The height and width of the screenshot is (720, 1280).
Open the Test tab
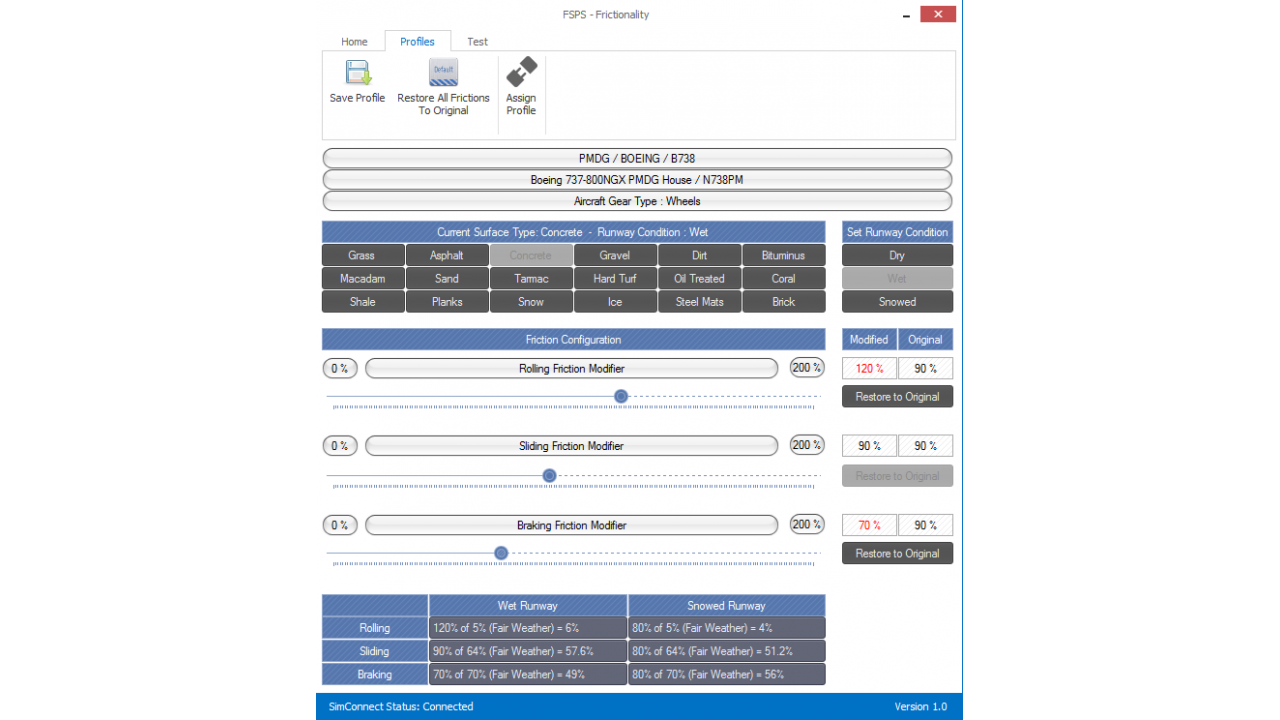point(478,42)
